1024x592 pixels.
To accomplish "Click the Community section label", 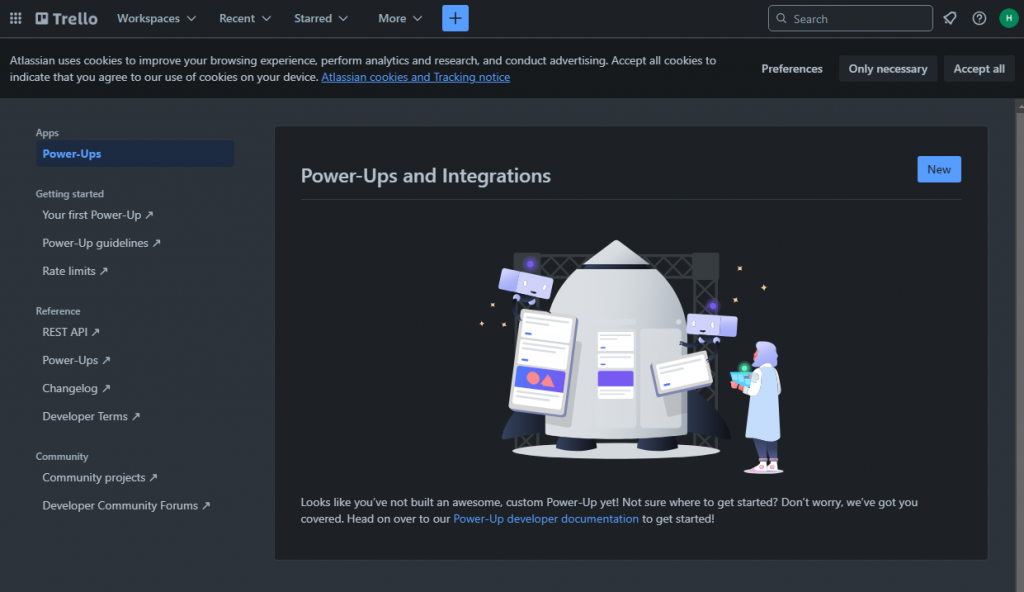I will click(x=62, y=457).
